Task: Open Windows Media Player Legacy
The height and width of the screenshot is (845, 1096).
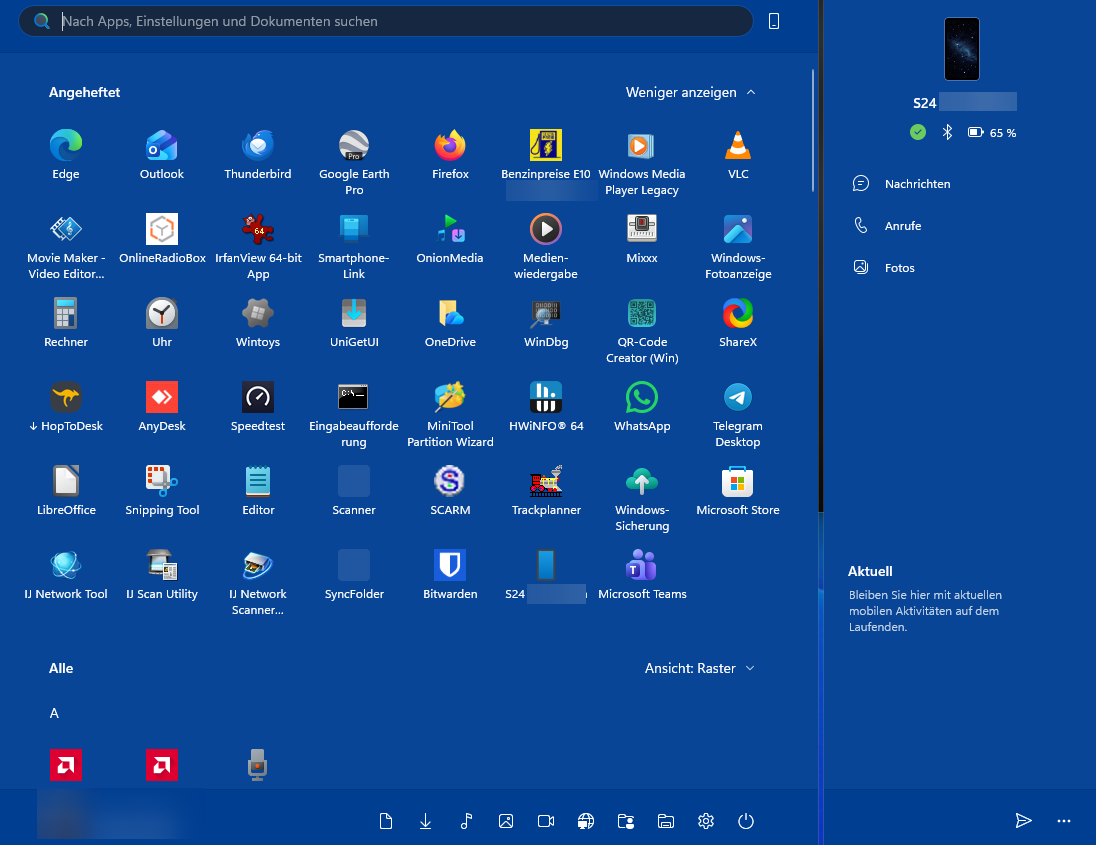Action: pyautogui.click(x=642, y=163)
